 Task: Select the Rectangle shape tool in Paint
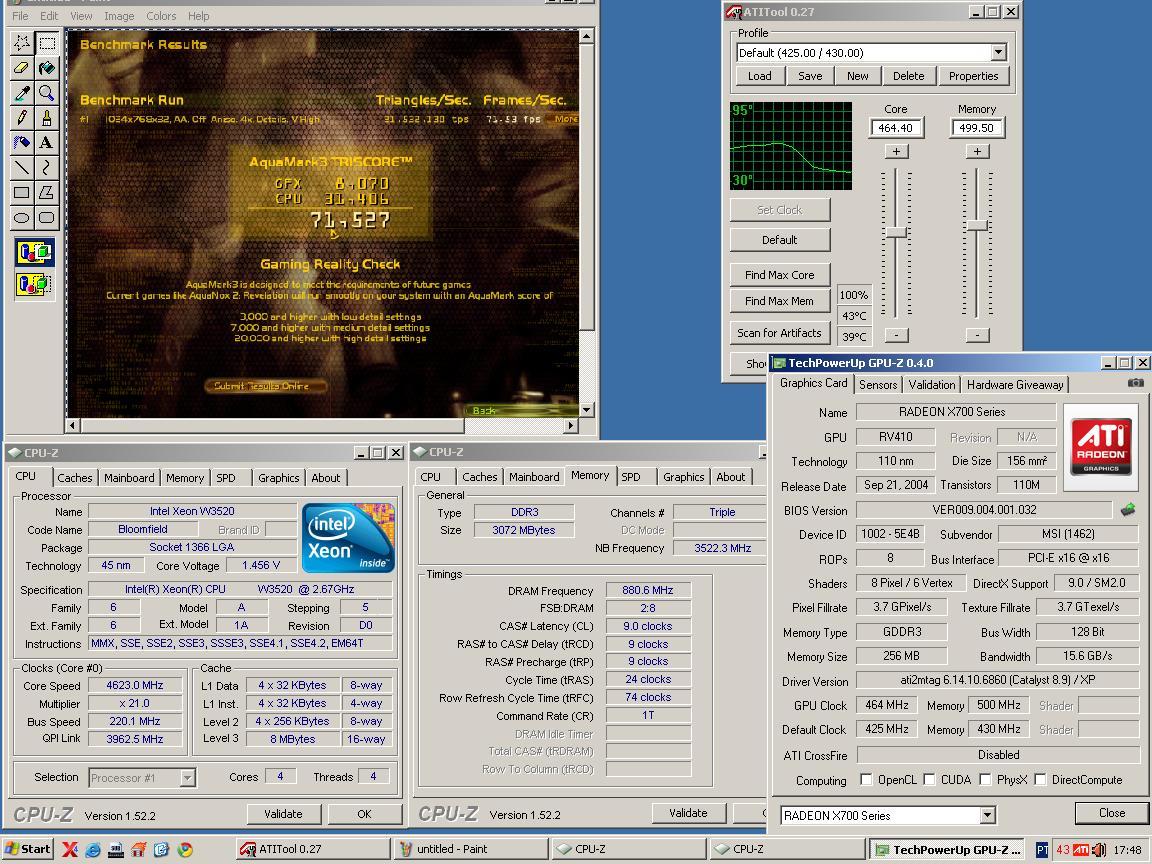coord(22,192)
